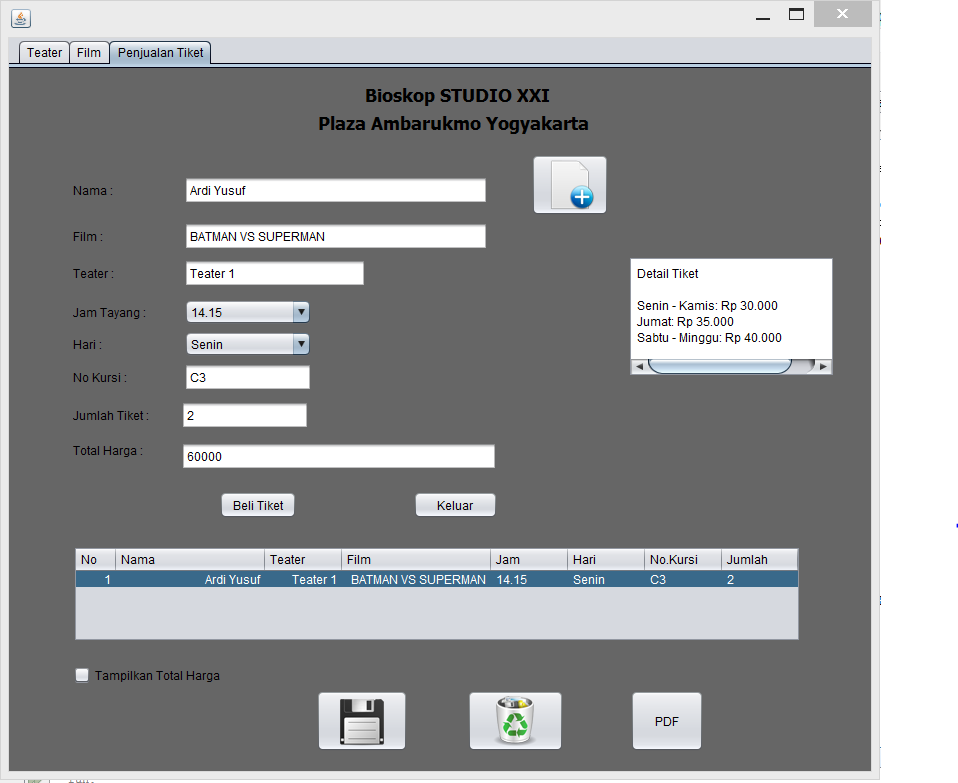
Task: Click the Jumlah column header
Action: (x=759, y=559)
